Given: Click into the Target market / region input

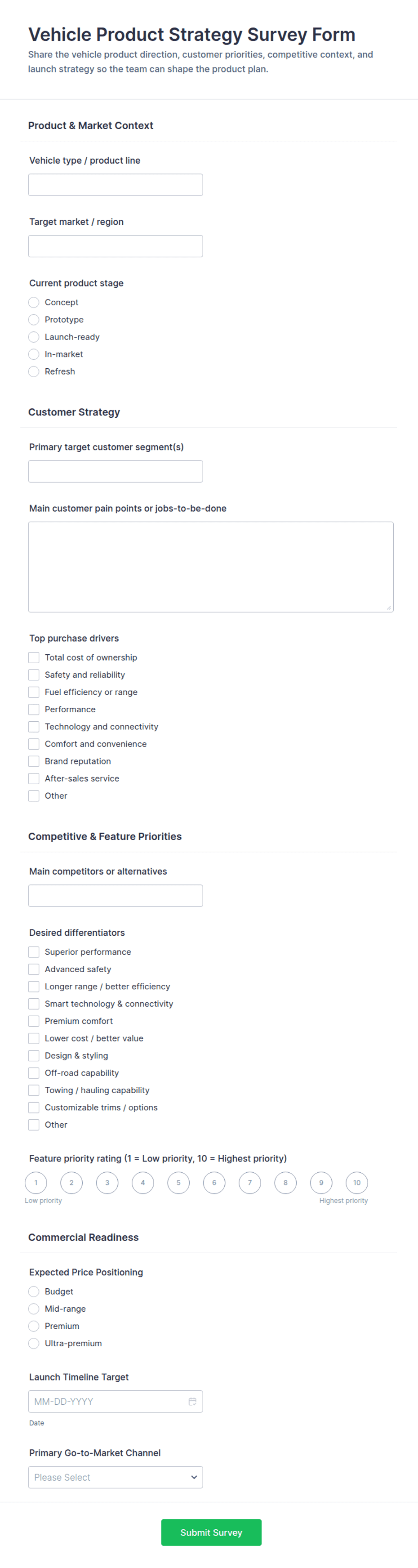Looking at the screenshot, I should [x=116, y=246].
